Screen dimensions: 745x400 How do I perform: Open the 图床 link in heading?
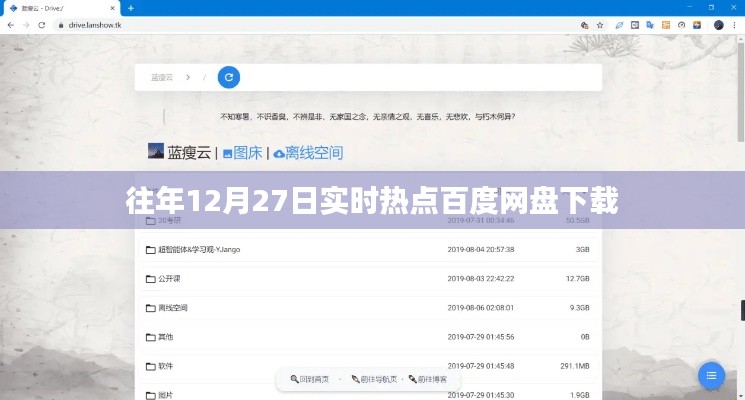242,153
